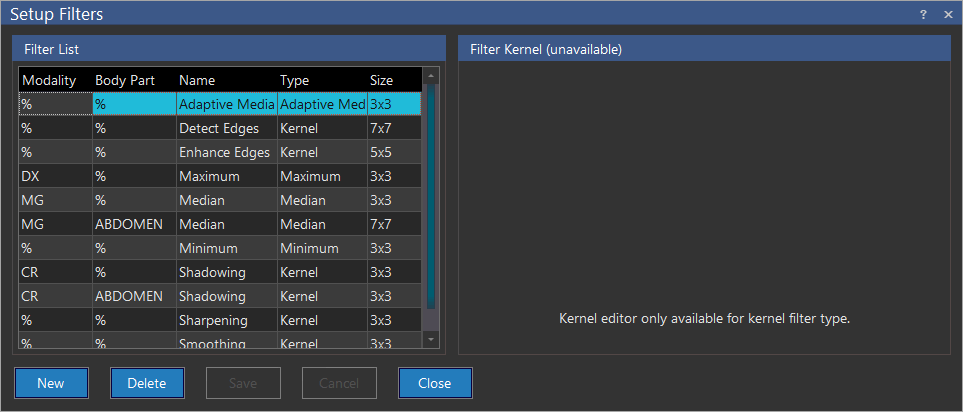Click the filter list vertical scrollbar thumb
This screenshot has width=963, height=412.
(431, 195)
